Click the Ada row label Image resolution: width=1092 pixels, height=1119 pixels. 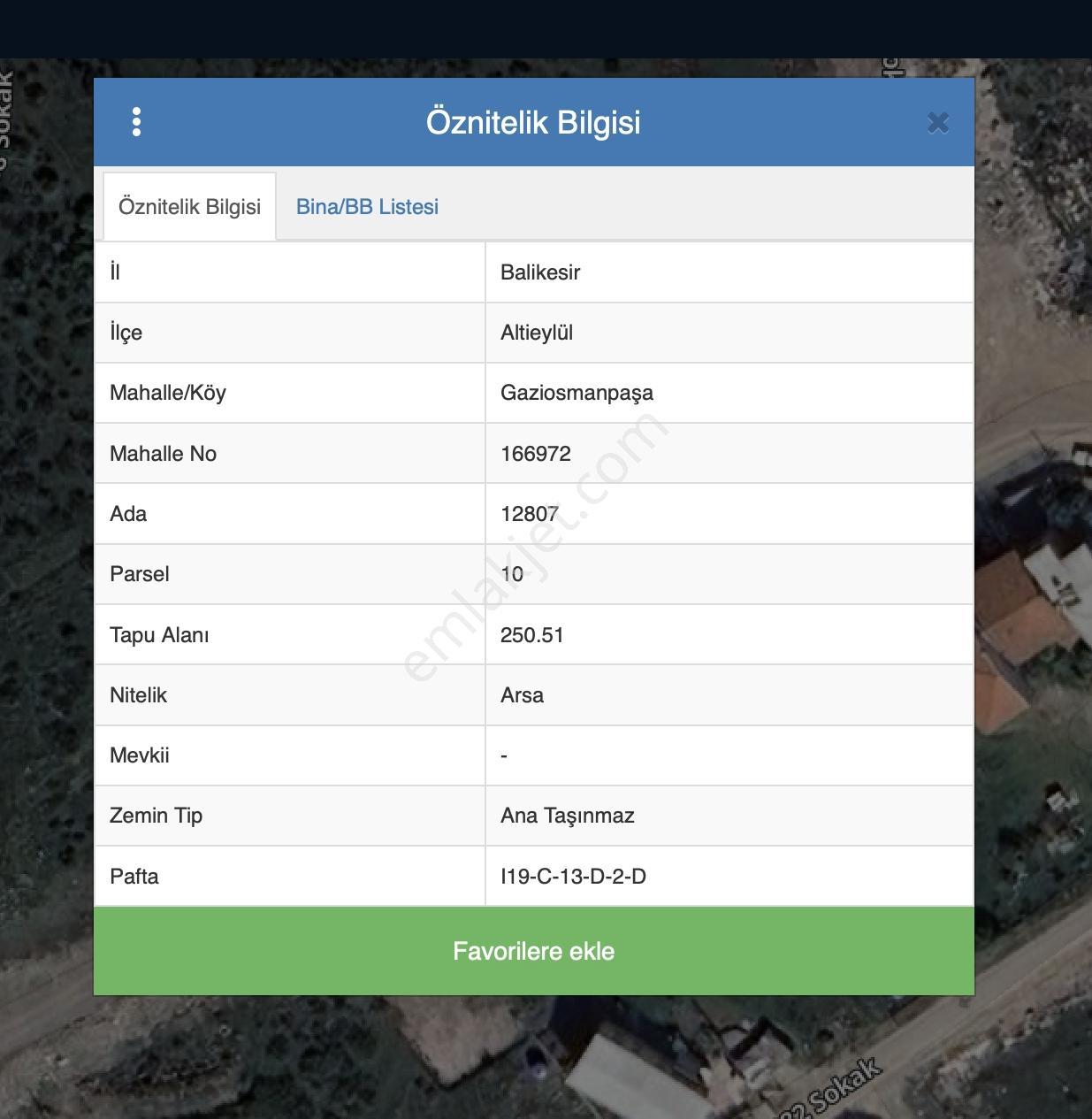(128, 514)
